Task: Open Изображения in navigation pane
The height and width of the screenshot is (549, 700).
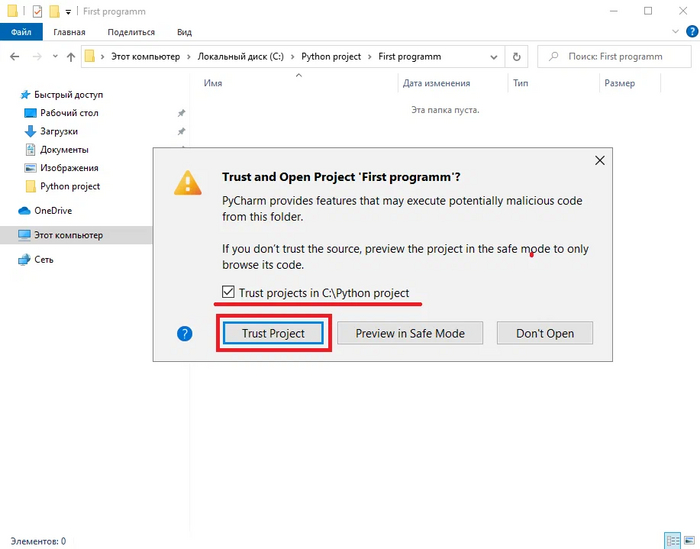Action: pyautogui.click(x=69, y=168)
